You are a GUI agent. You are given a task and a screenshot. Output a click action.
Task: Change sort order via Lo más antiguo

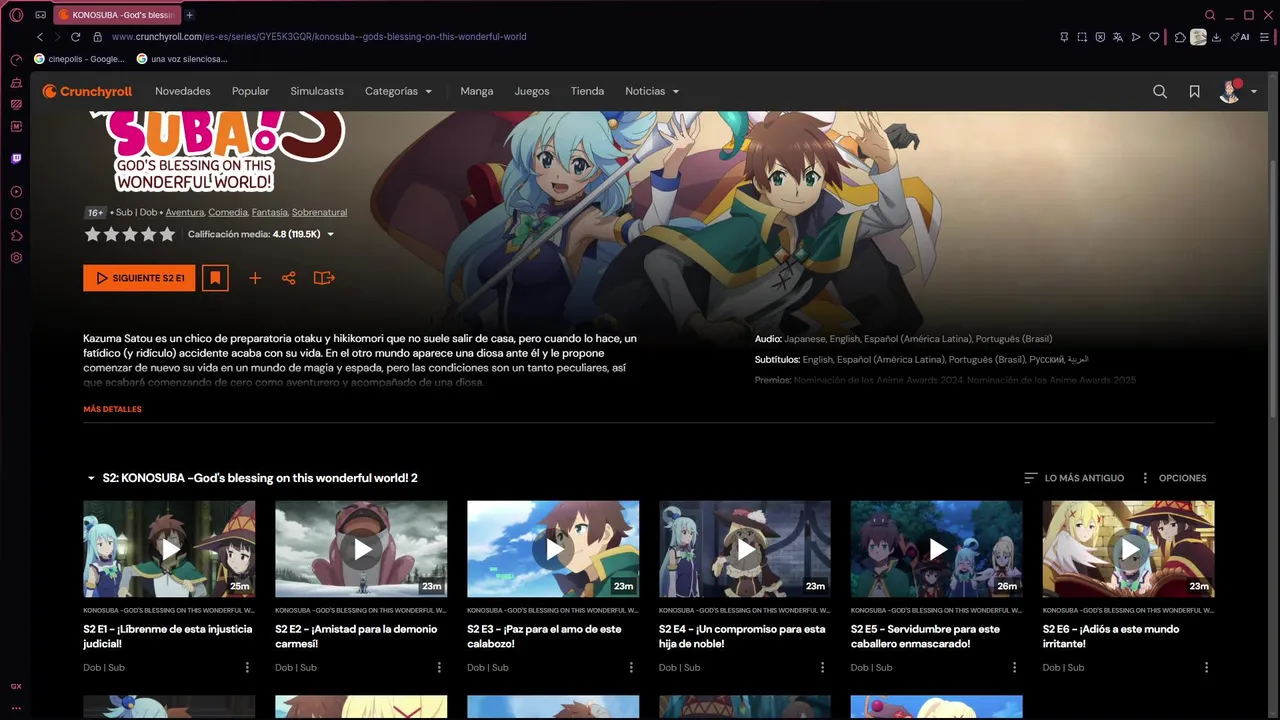click(1074, 478)
